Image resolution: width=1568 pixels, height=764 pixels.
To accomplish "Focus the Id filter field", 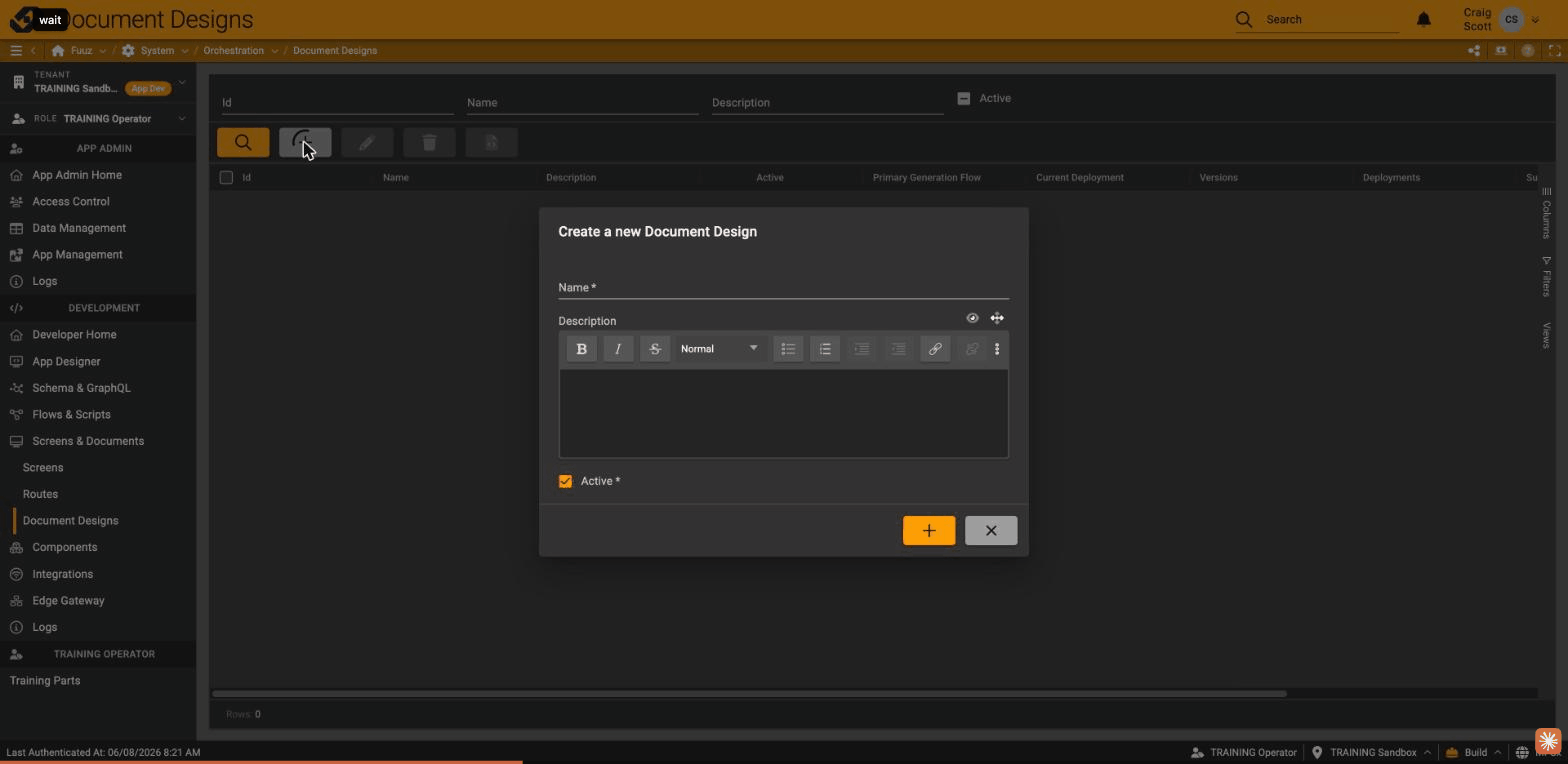I will [338, 102].
